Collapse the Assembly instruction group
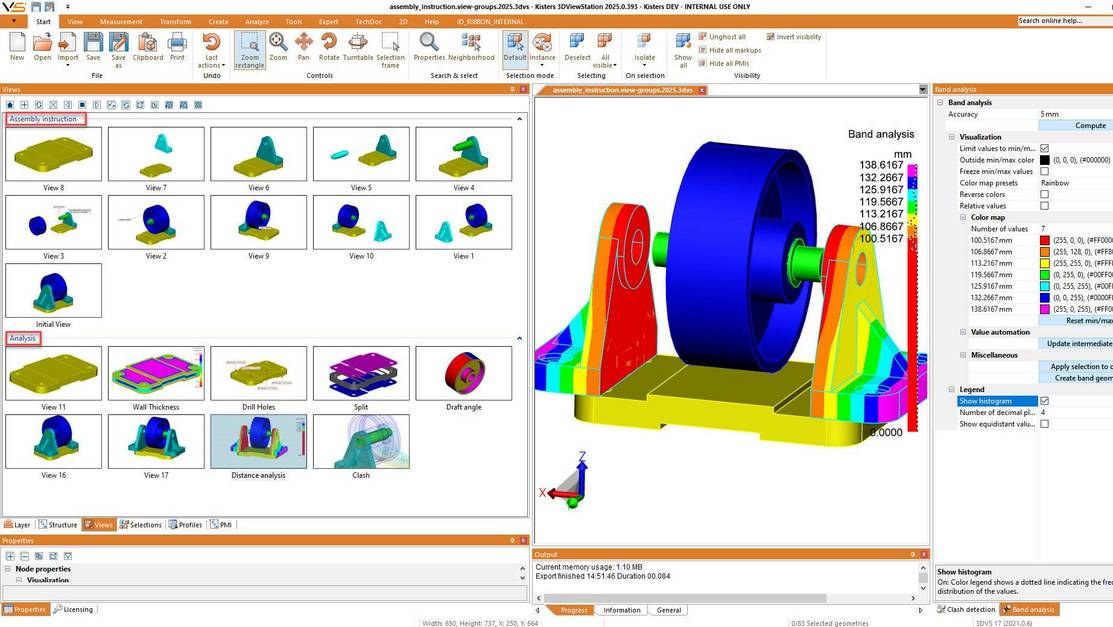 pyautogui.click(x=520, y=119)
